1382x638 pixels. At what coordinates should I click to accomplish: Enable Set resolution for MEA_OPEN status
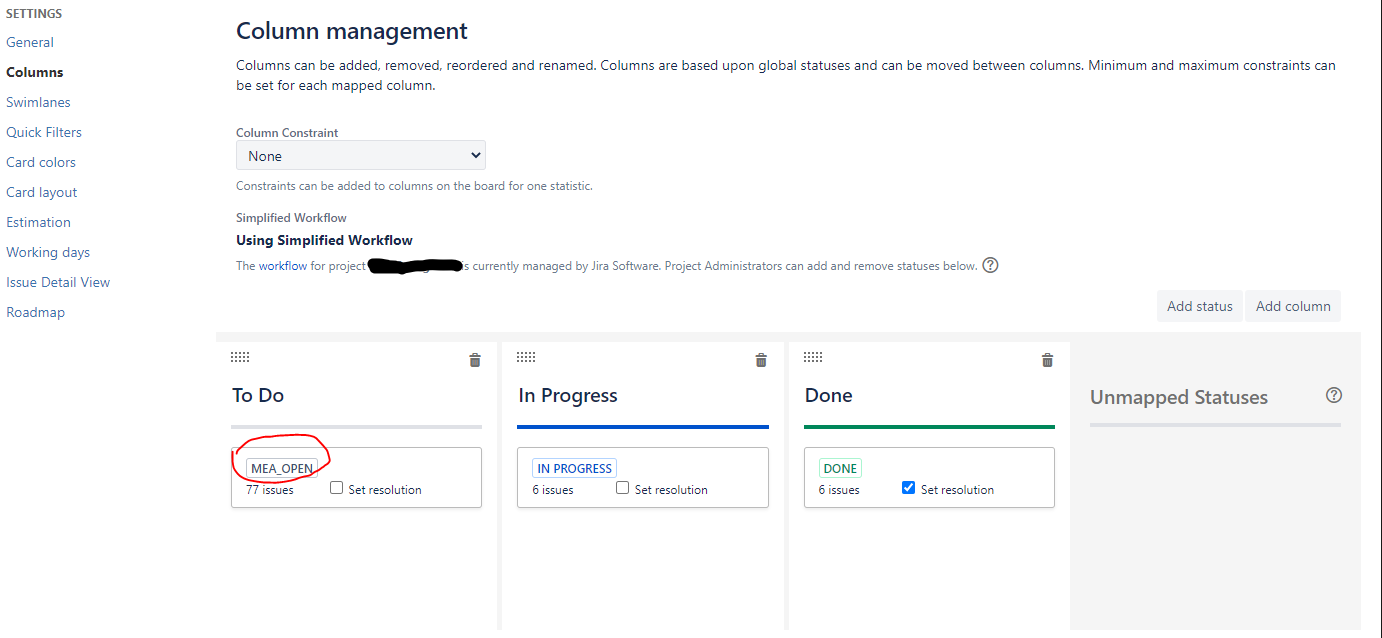tap(336, 488)
